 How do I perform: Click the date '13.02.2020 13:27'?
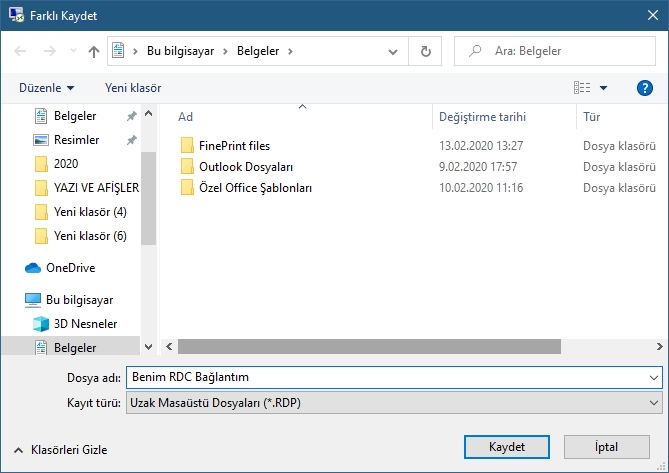pos(481,146)
